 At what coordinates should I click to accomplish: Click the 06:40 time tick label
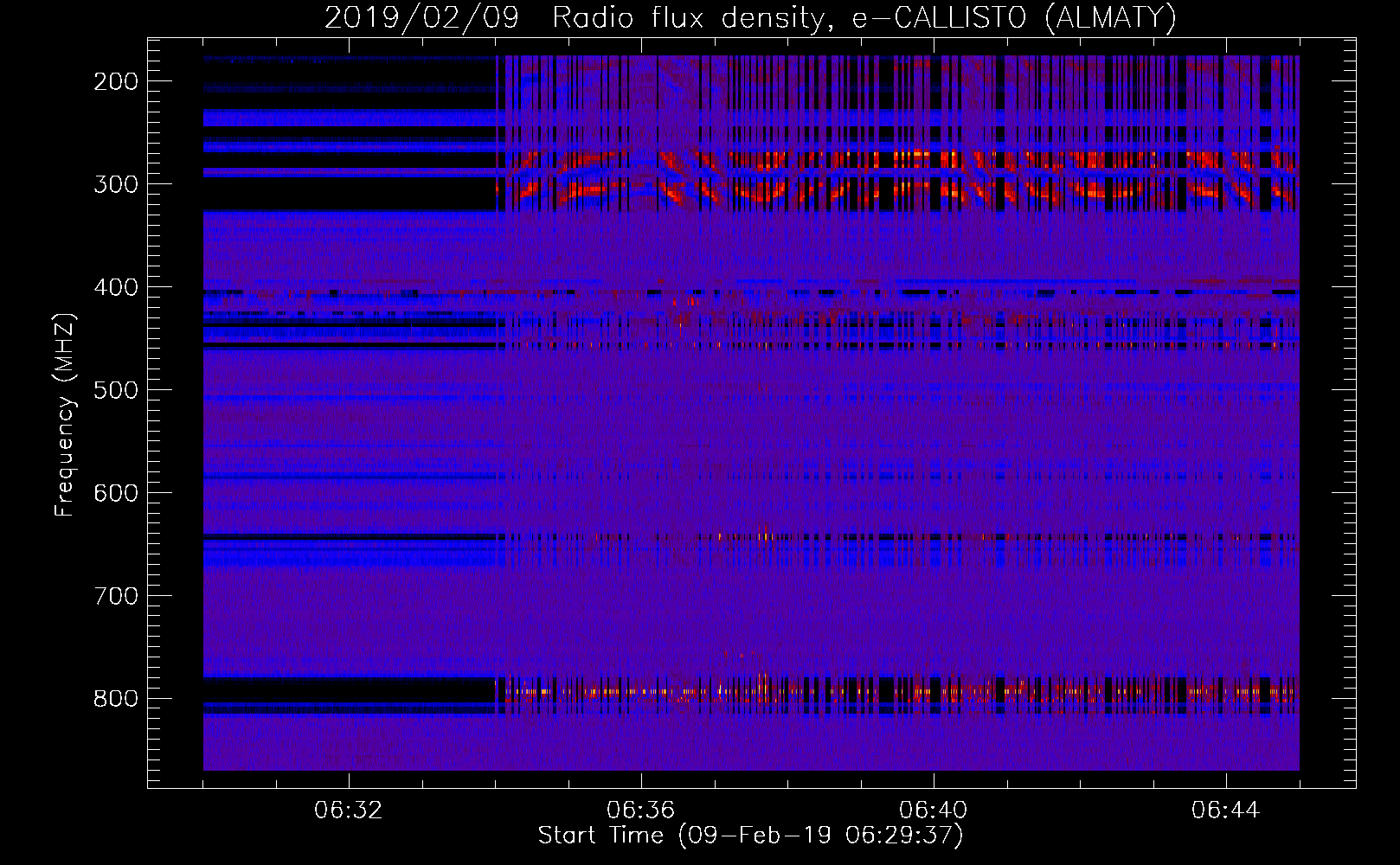tap(933, 811)
